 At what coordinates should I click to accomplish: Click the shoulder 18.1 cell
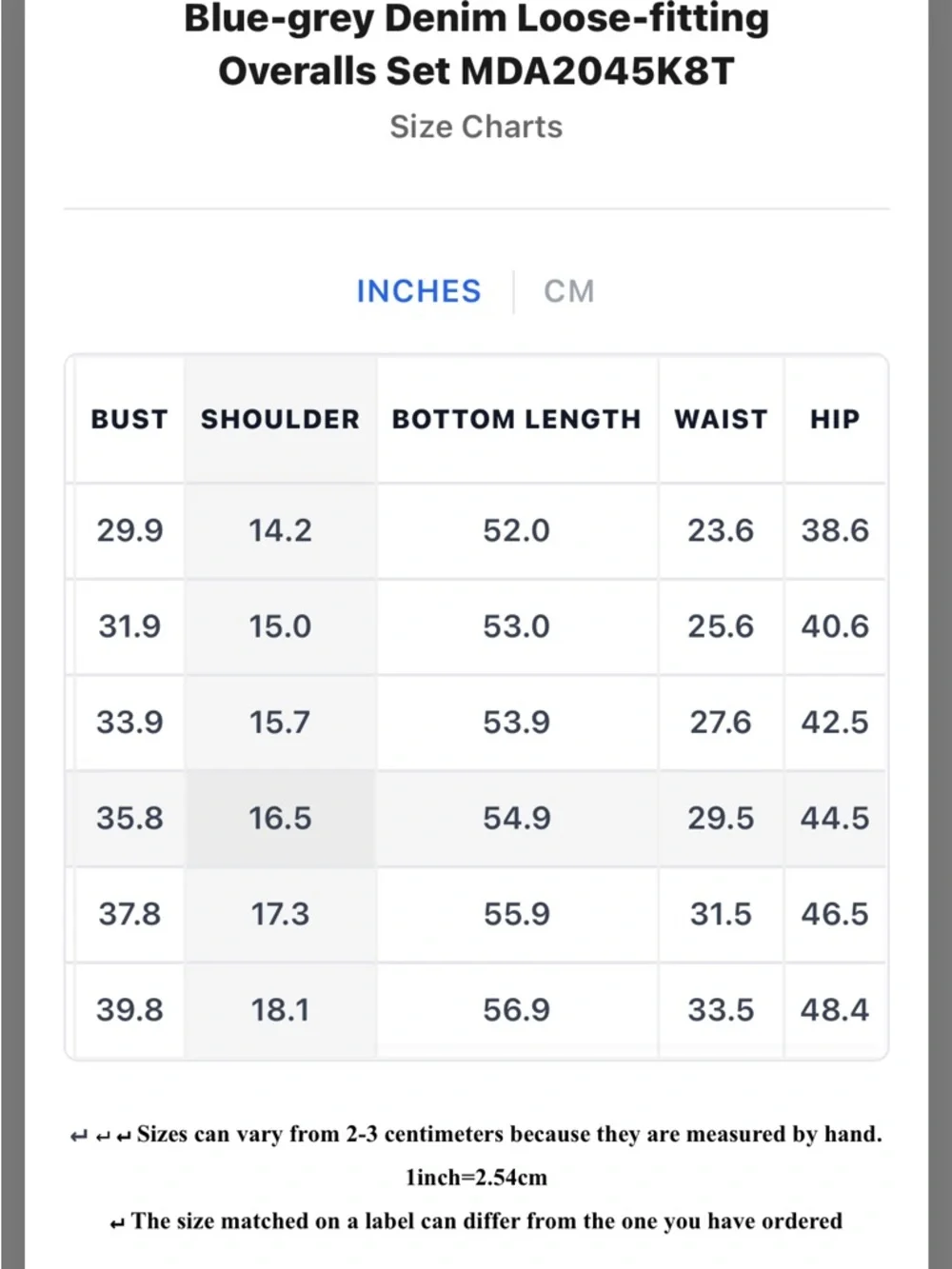click(280, 1010)
